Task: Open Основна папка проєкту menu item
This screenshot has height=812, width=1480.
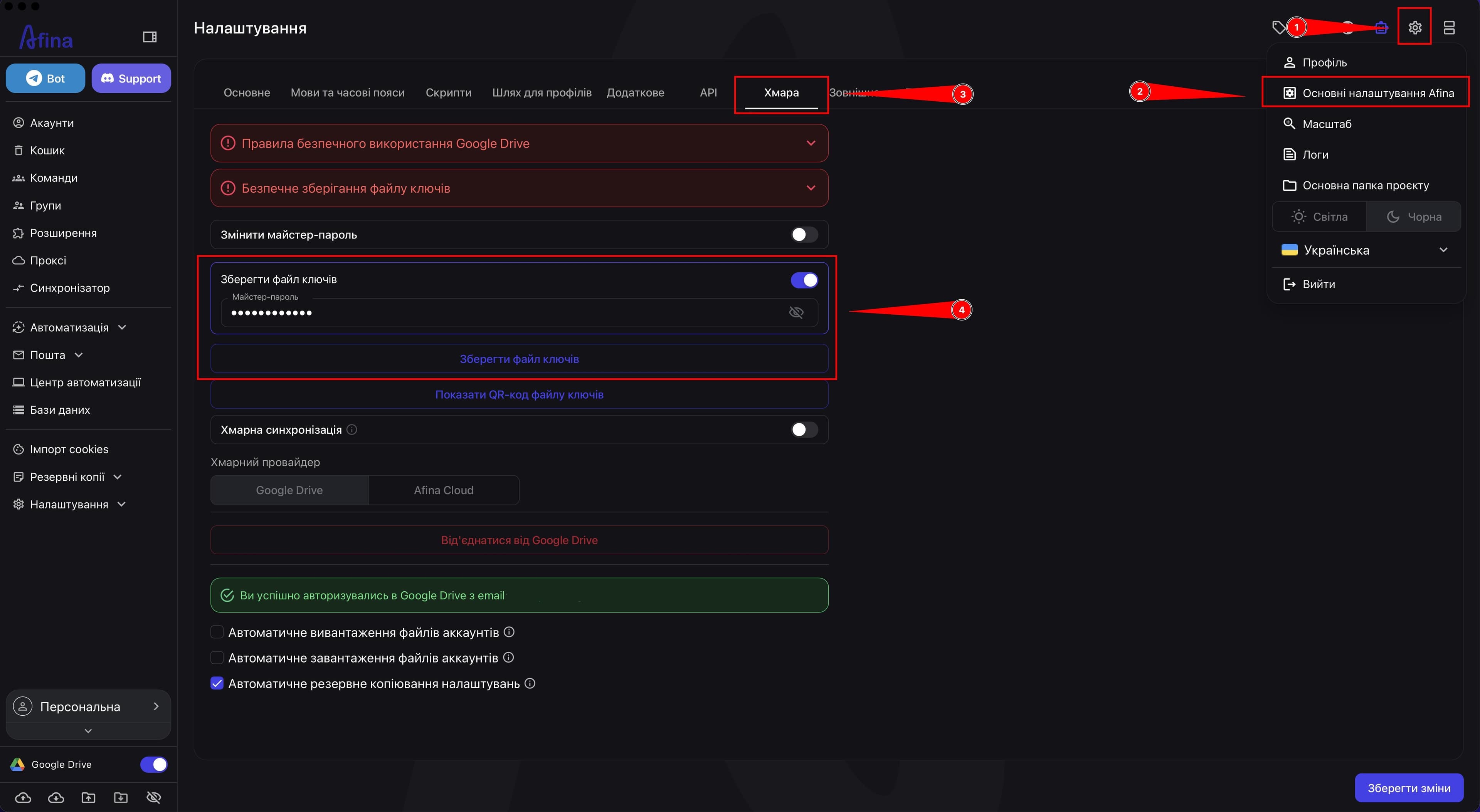Action: [x=1366, y=186]
